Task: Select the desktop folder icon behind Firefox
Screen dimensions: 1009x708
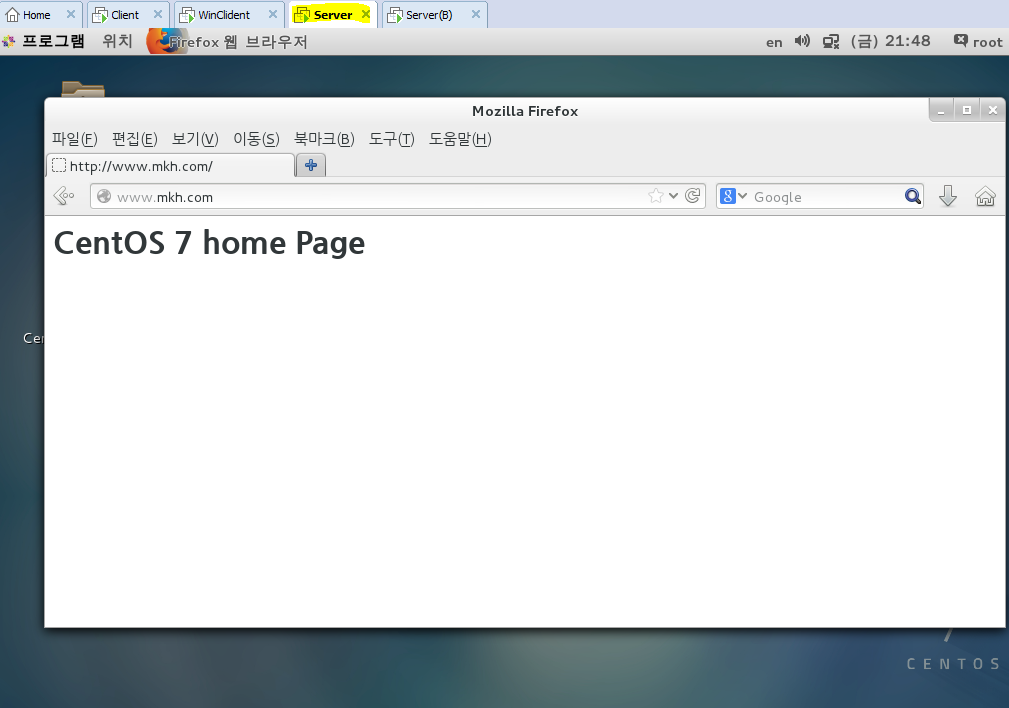Action: pos(83,89)
